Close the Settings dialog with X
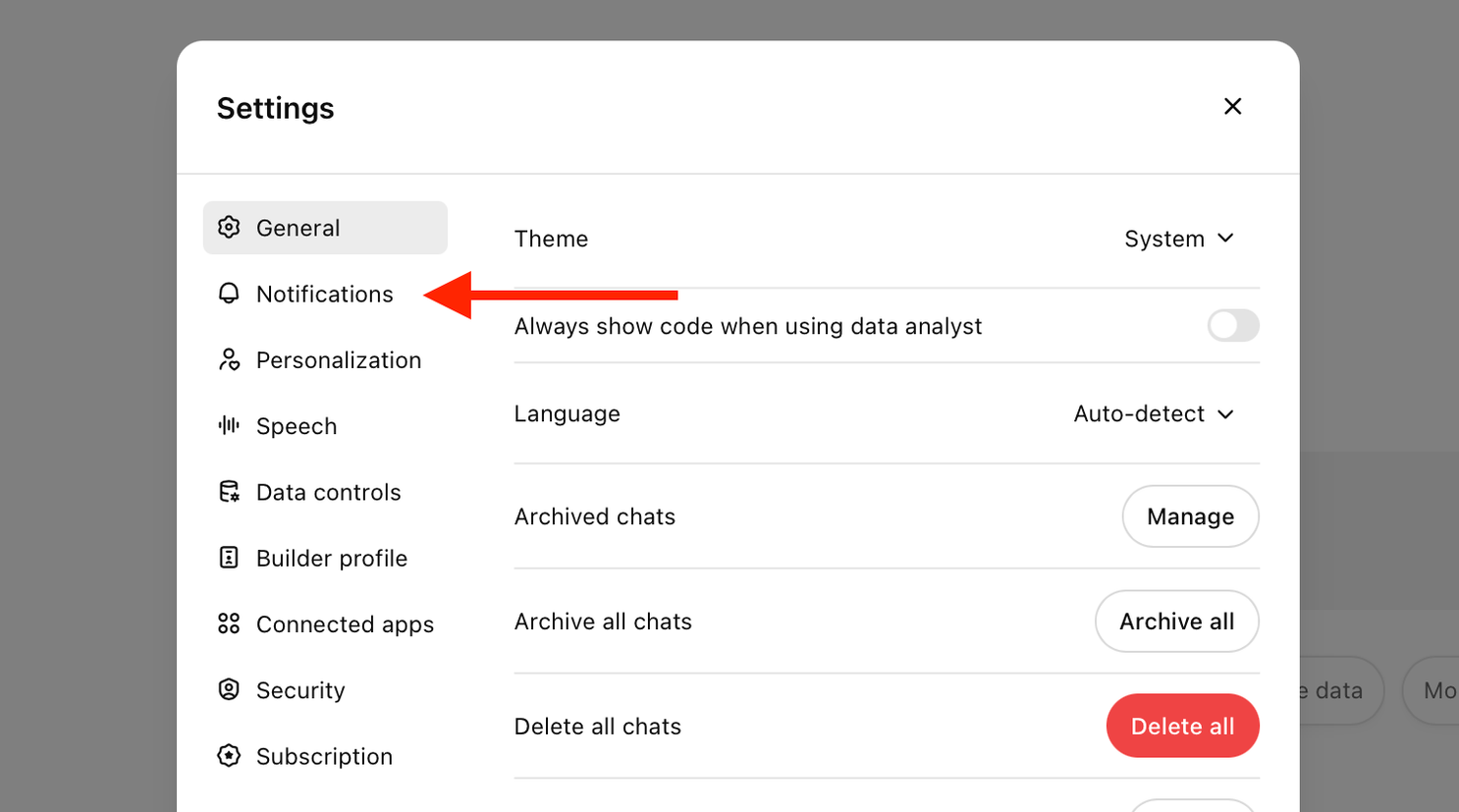 [x=1233, y=106]
